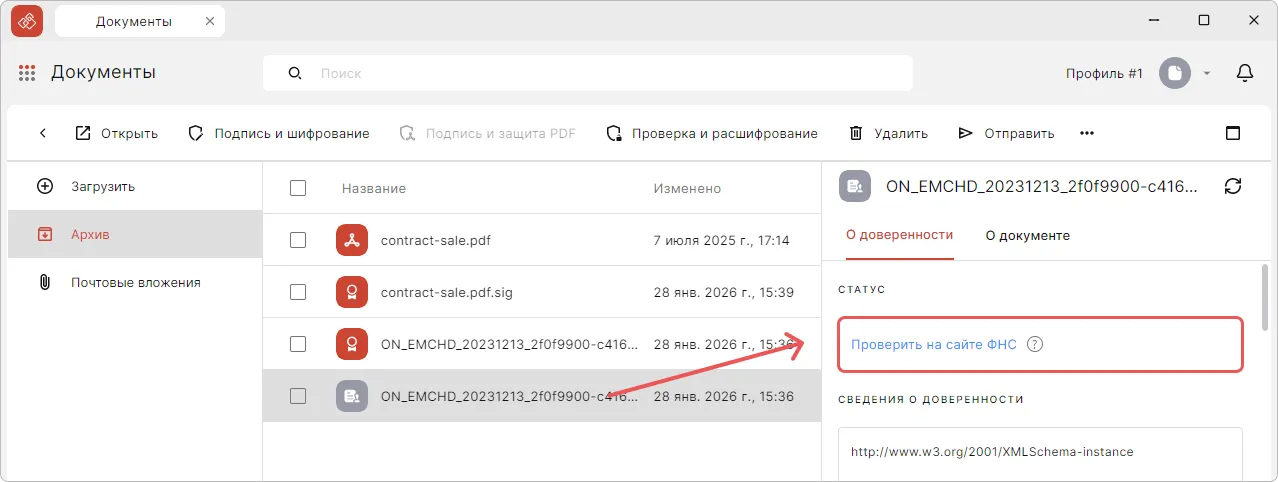Click the Поиск search field
1278x482 pixels.
(600, 73)
